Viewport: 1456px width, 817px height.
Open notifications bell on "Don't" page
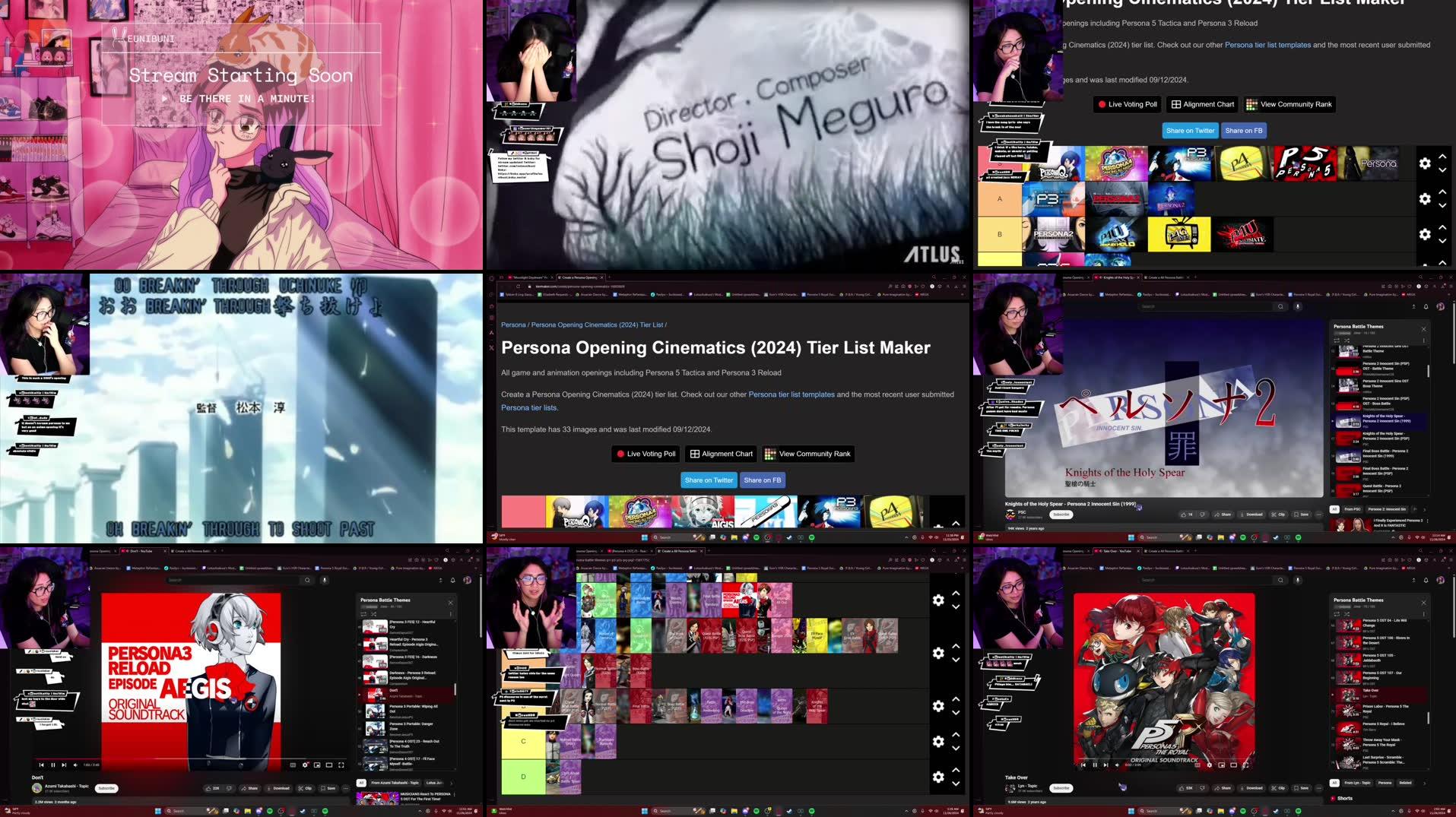pos(453,580)
